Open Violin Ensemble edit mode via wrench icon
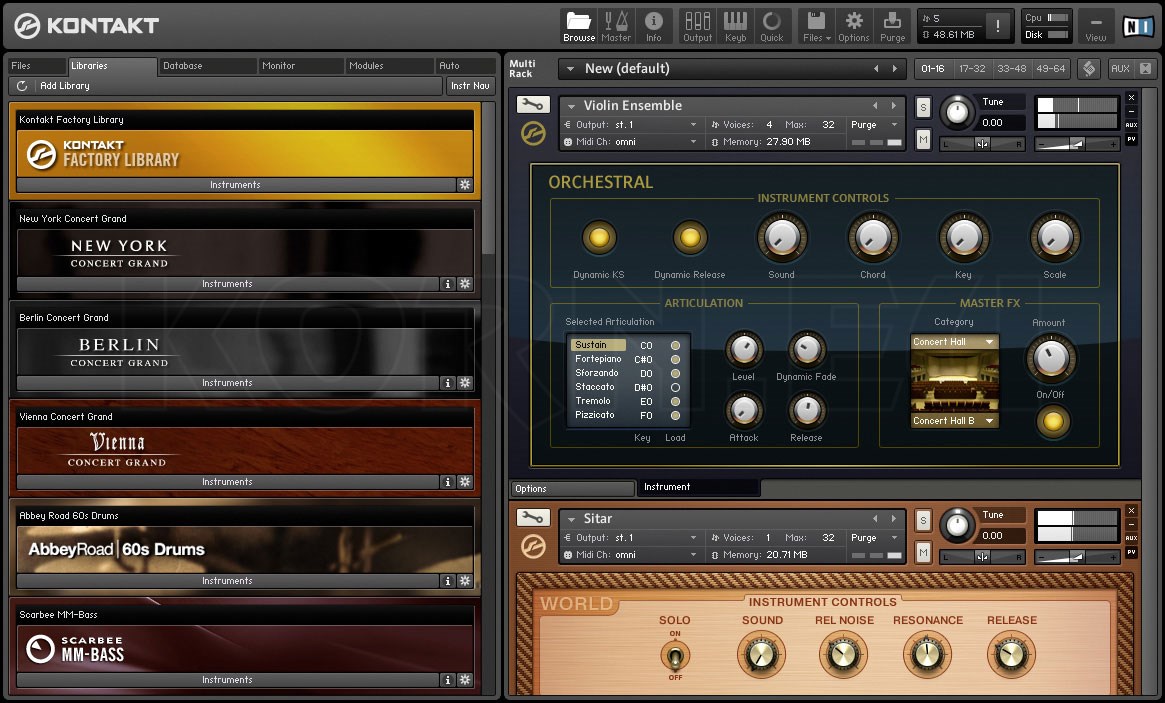 tap(533, 103)
